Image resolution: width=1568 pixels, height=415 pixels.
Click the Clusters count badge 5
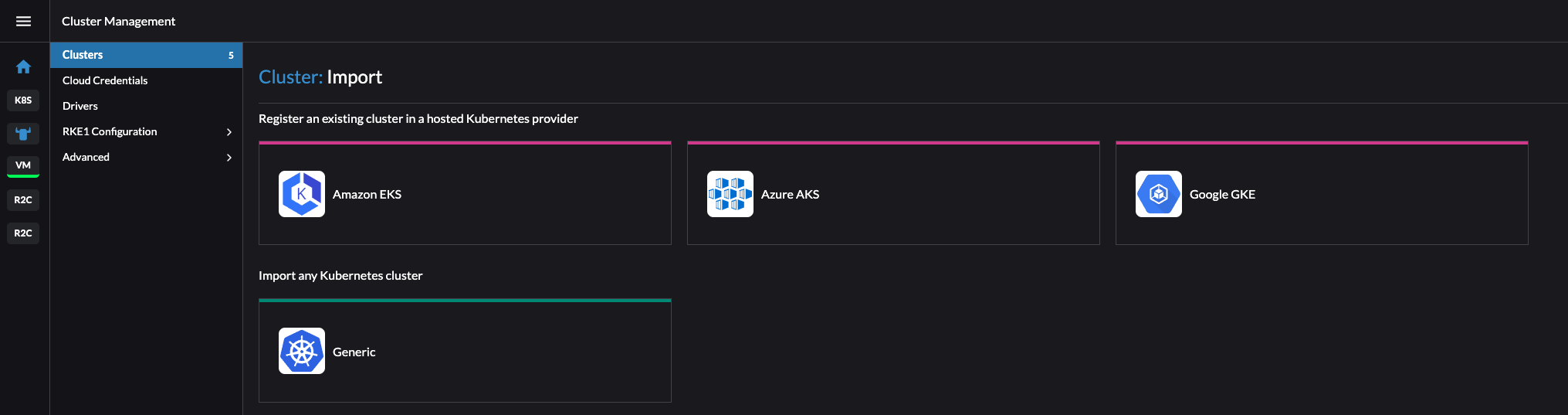pyautogui.click(x=231, y=56)
